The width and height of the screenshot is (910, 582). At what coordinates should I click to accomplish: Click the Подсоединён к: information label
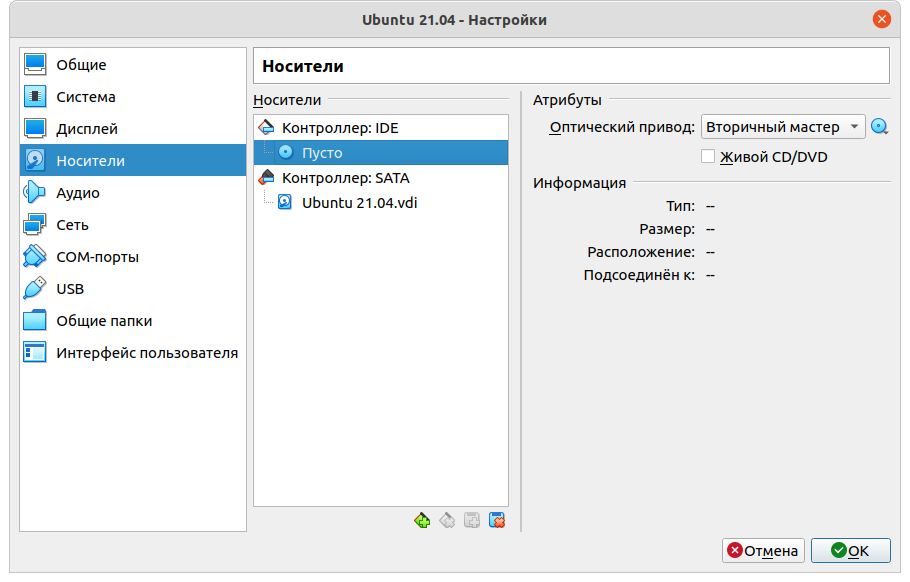click(x=639, y=275)
